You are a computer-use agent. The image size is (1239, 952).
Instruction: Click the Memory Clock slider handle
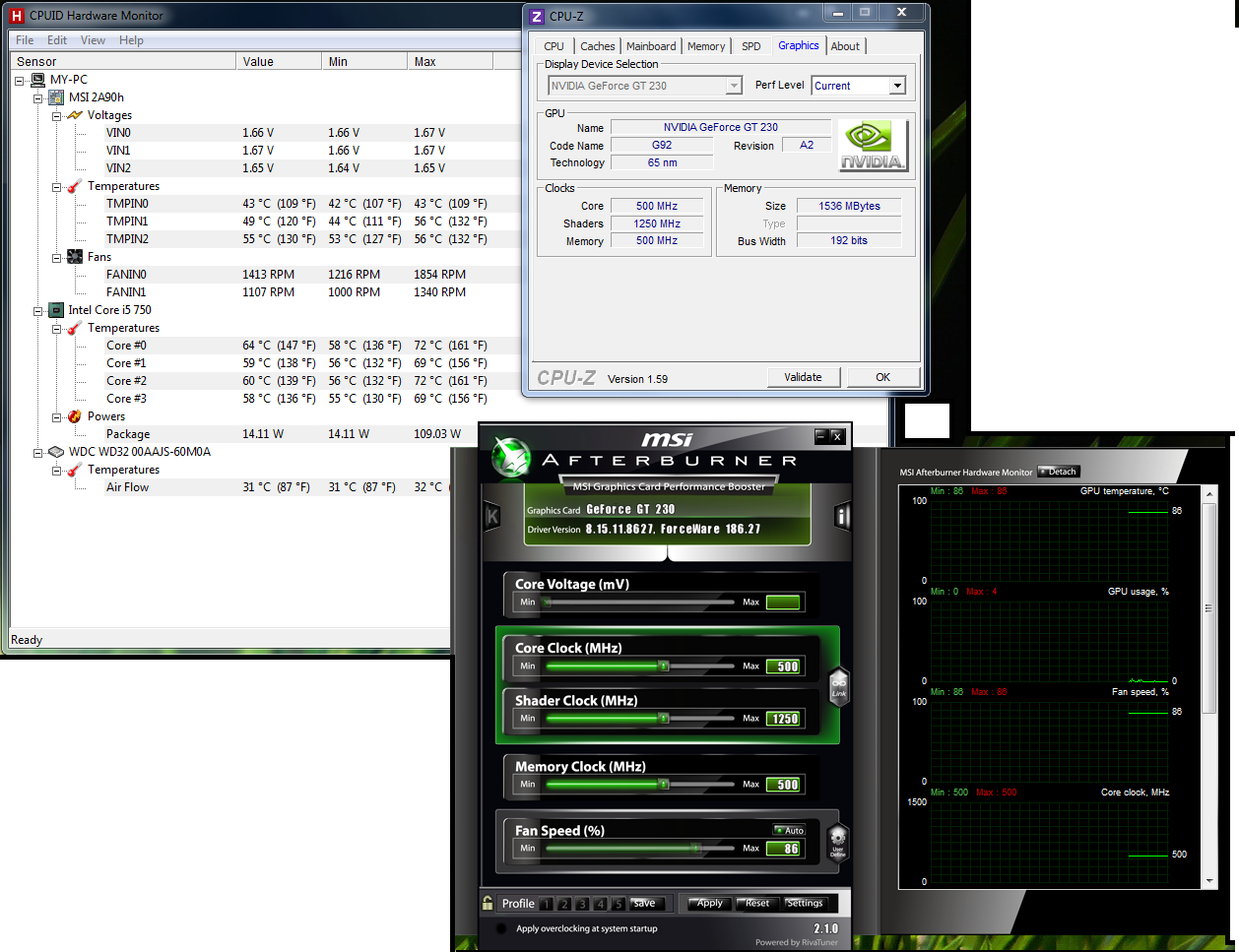[664, 785]
